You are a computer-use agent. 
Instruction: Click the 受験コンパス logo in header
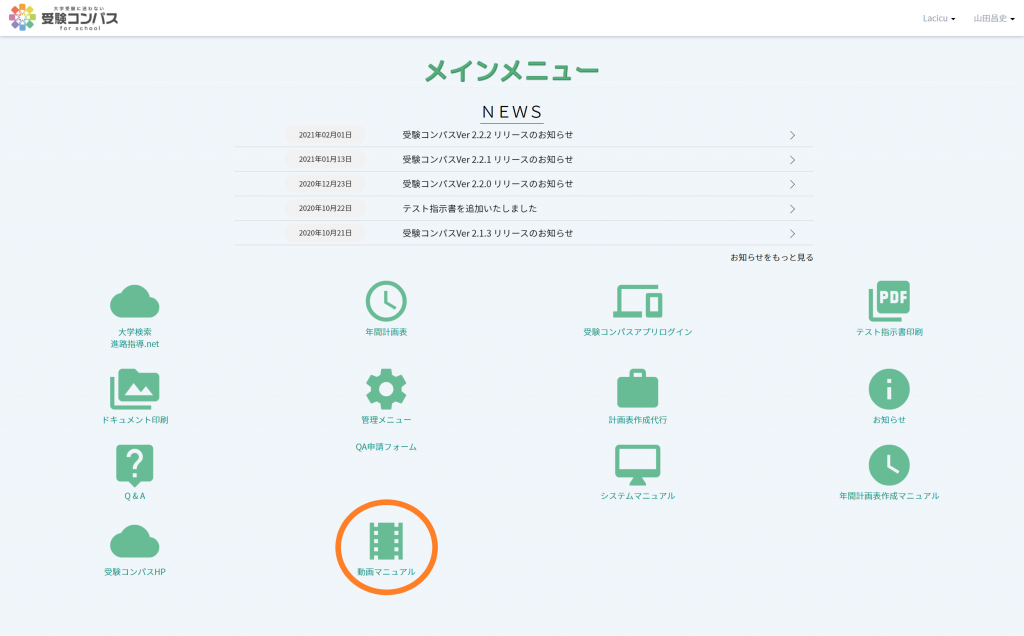[x=64, y=17]
